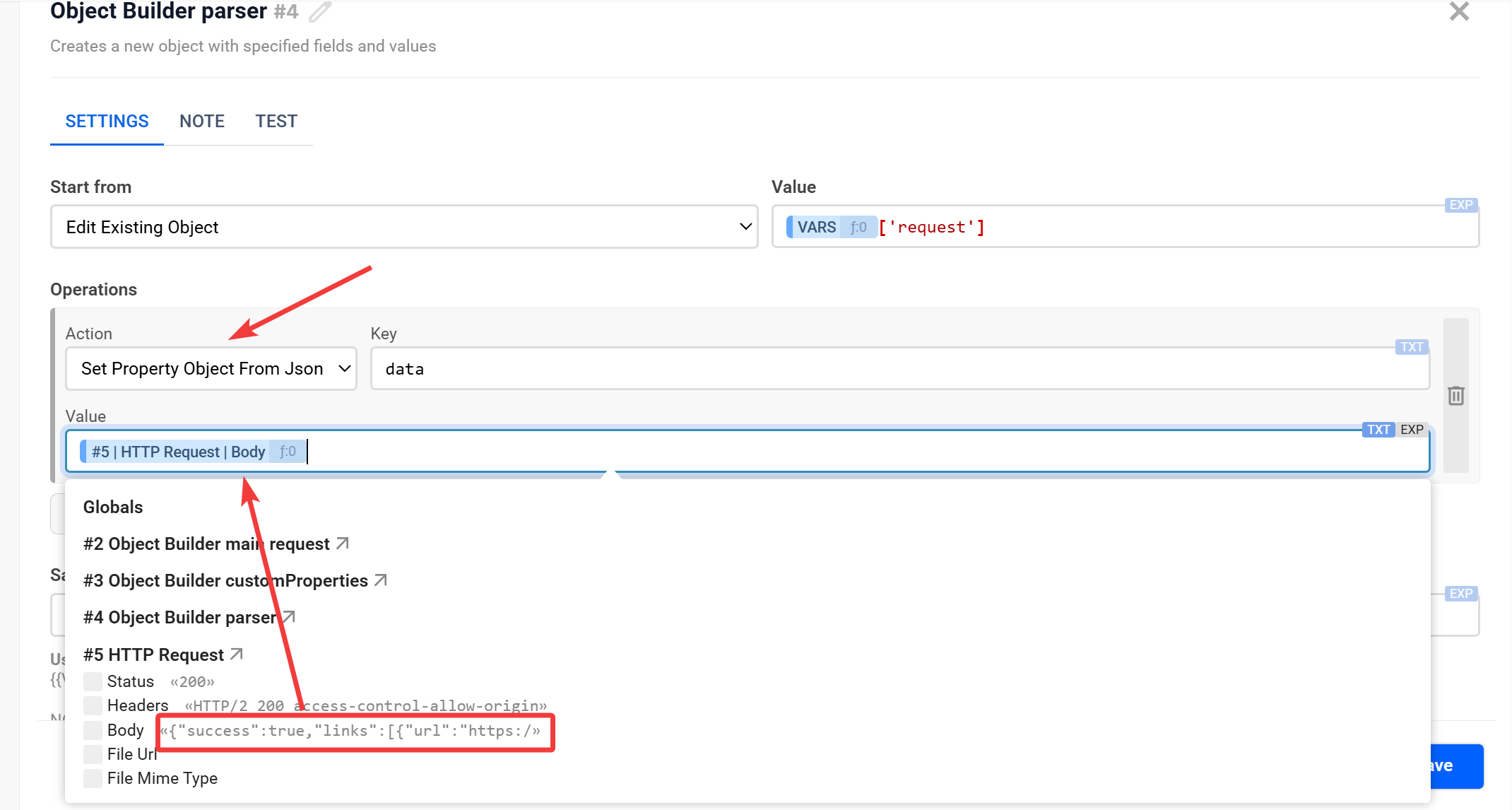Check the Status output box
This screenshot has width=1512, height=810.
click(x=93, y=681)
